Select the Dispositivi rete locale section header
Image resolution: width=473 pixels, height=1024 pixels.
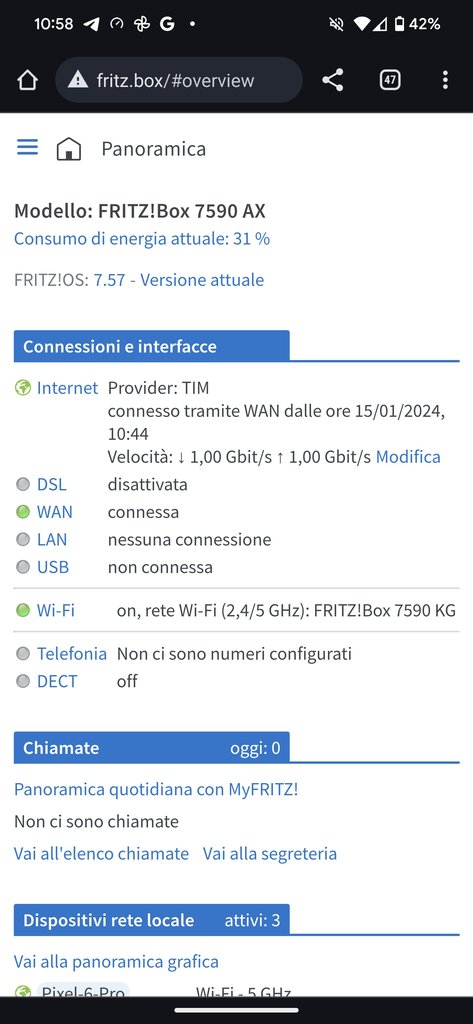[x=152, y=920]
